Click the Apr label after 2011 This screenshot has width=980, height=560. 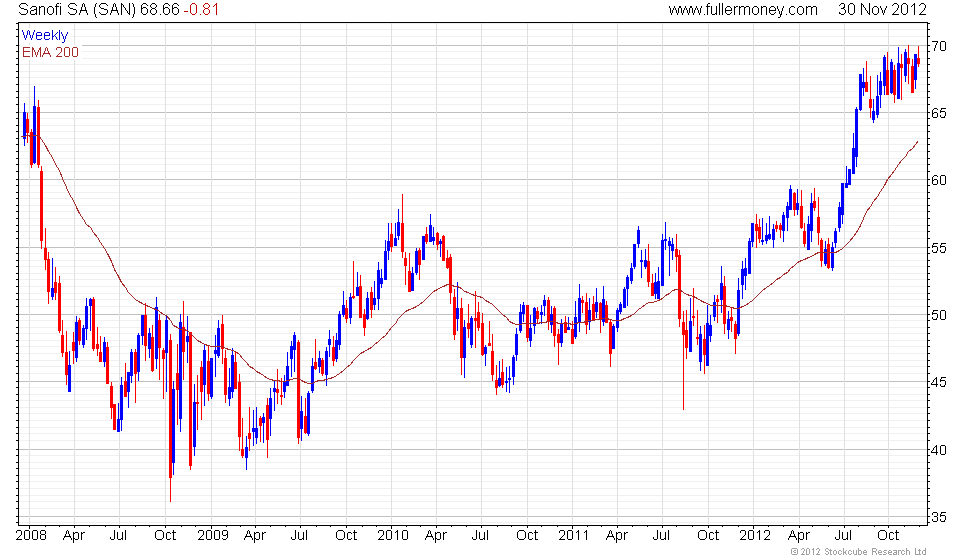pyautogui.click(x=617, y=536)
